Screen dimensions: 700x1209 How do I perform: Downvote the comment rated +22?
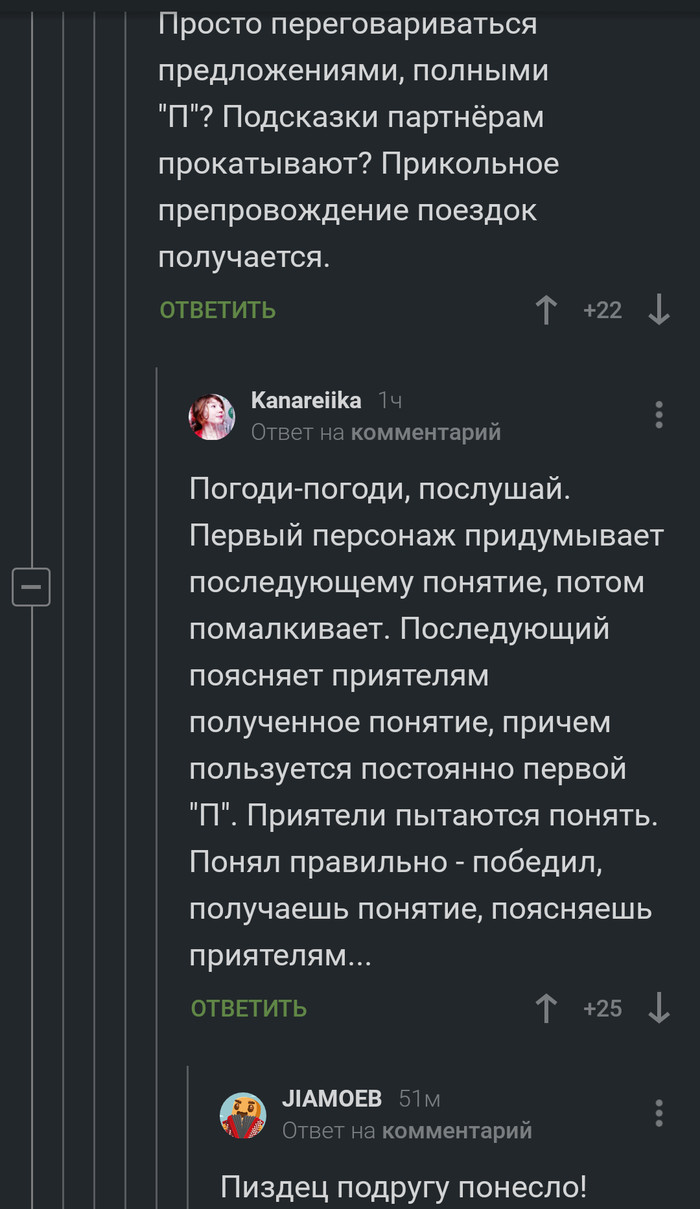659,310
